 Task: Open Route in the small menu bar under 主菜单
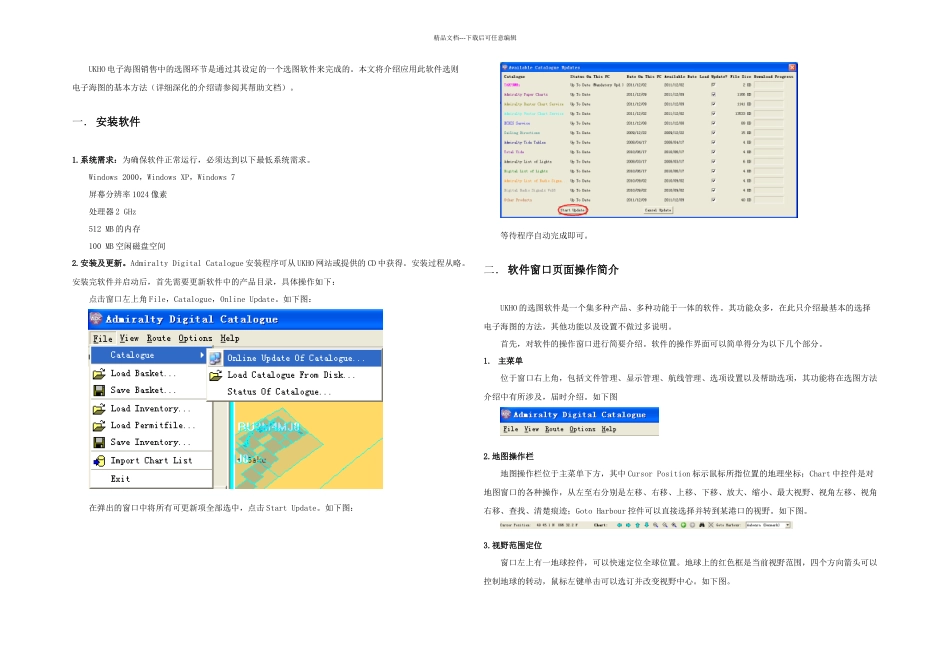(554, 429)
